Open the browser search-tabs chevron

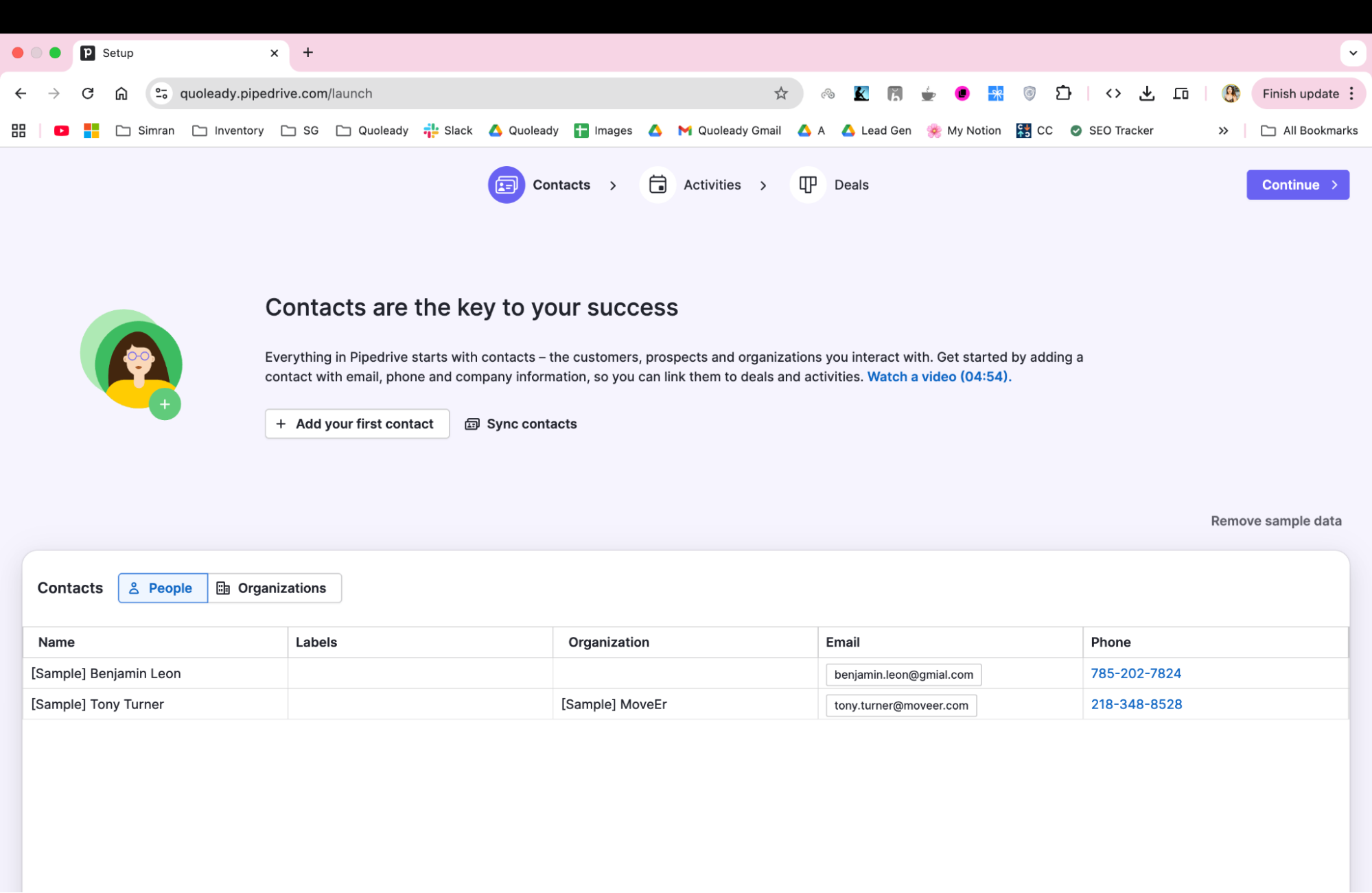coord(1353,53)
